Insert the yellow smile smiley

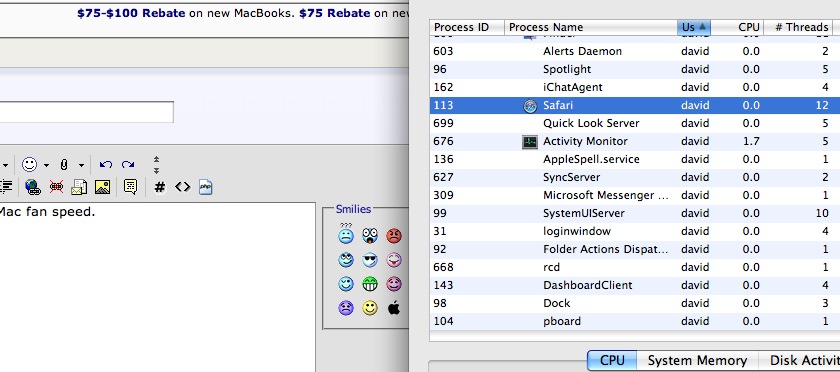pyautogui.click(x=370, y=308)
